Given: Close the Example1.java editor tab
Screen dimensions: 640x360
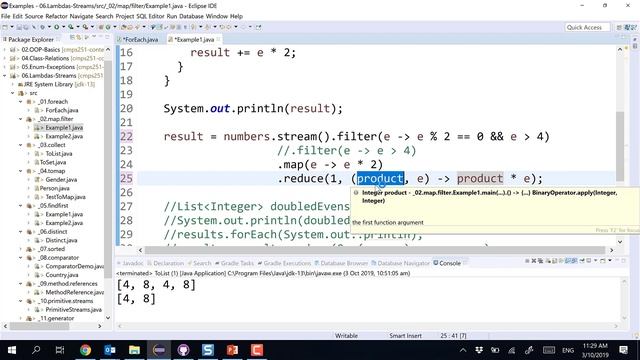Looking at the screenshot, I should pos(219,39).
